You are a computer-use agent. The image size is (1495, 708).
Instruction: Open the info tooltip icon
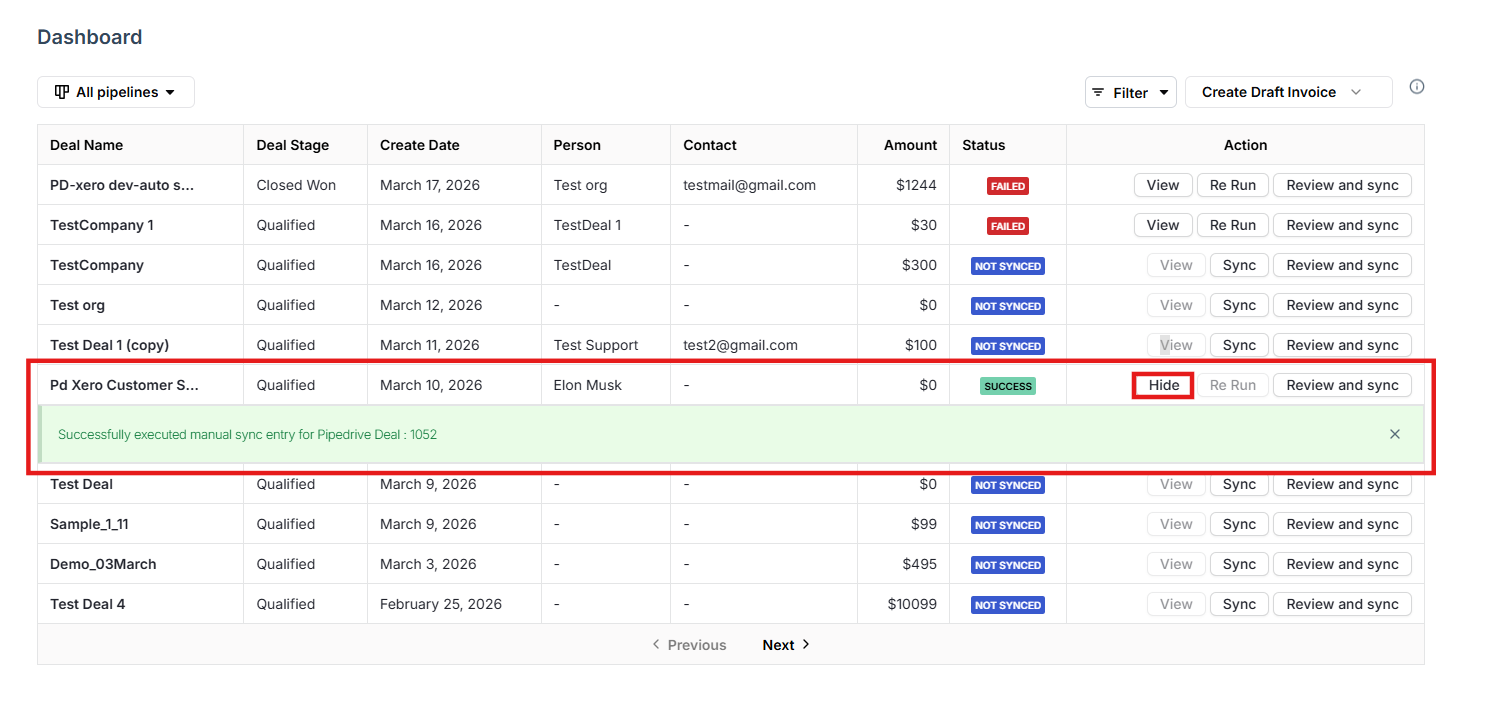click(1417, 86)
